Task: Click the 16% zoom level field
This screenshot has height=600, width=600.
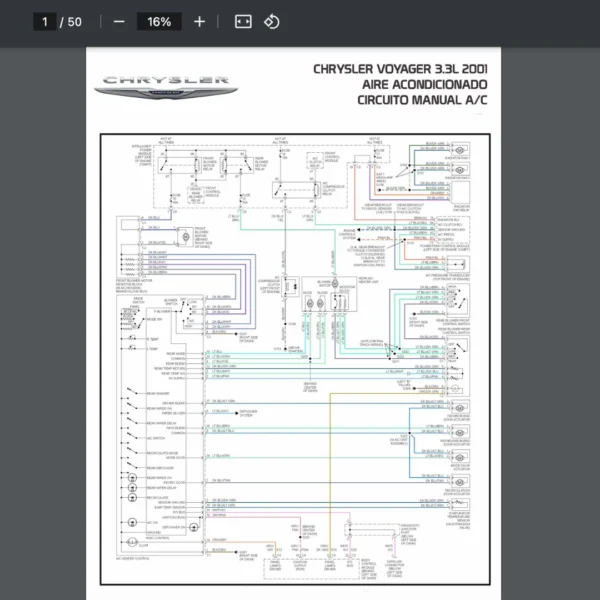Action: [159, 21]
